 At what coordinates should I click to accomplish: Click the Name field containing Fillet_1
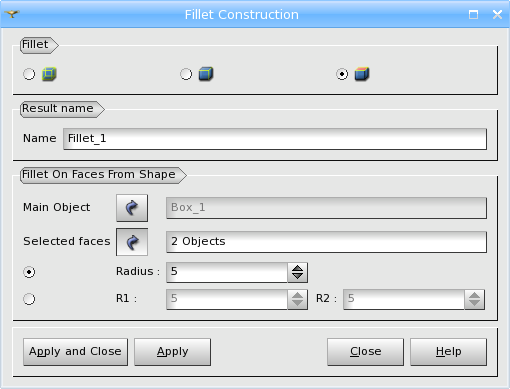(275, 139)
